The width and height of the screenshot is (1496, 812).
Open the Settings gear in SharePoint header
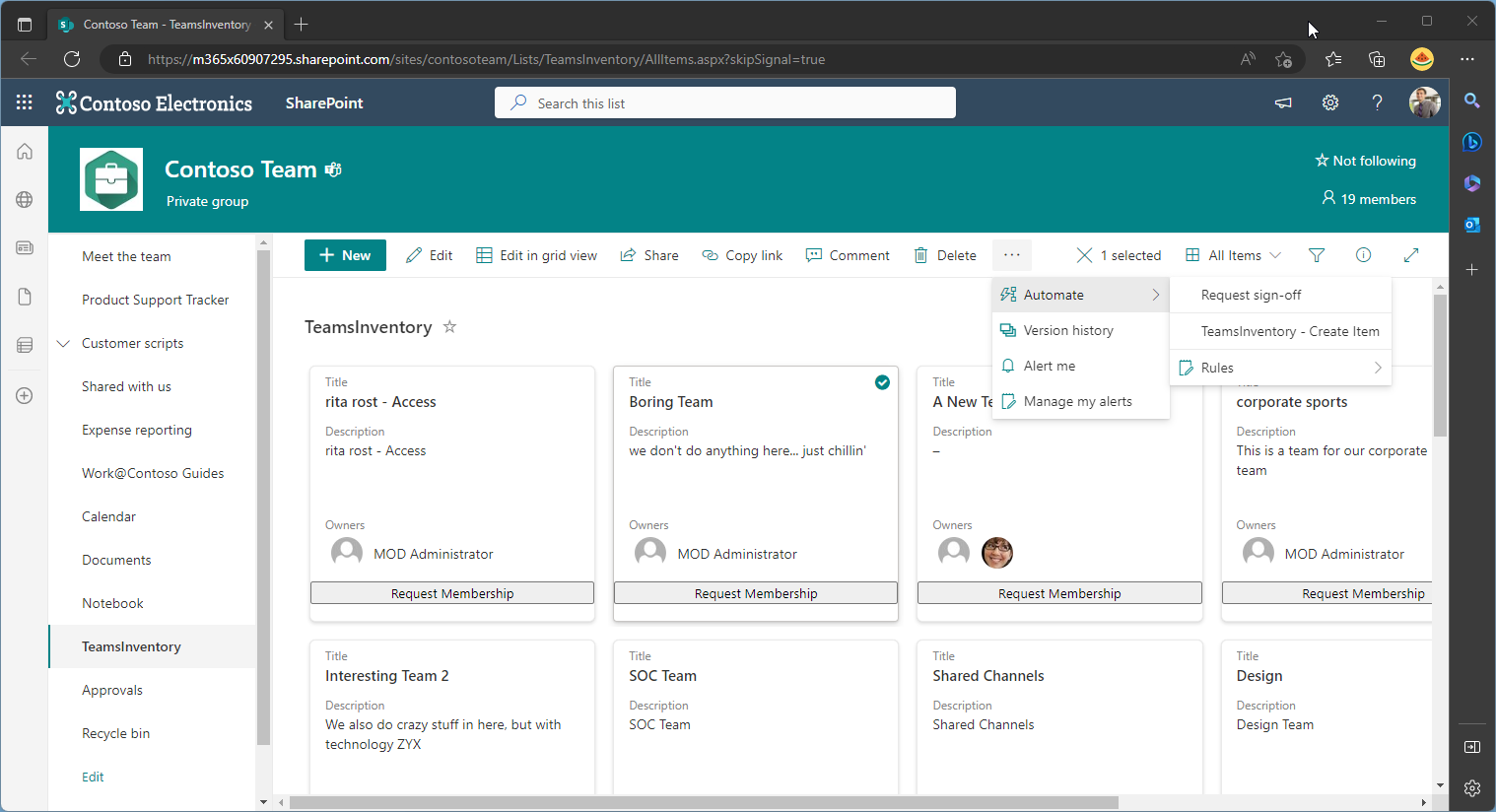(1330, 102)
